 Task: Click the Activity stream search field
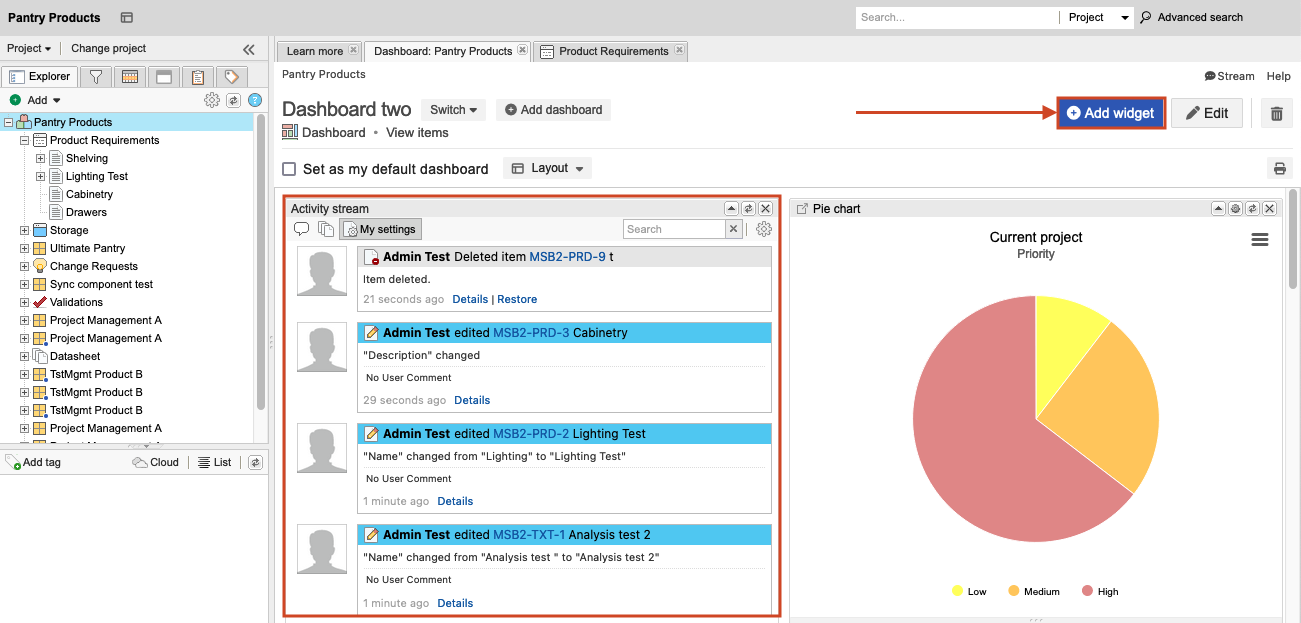[673, 229]
